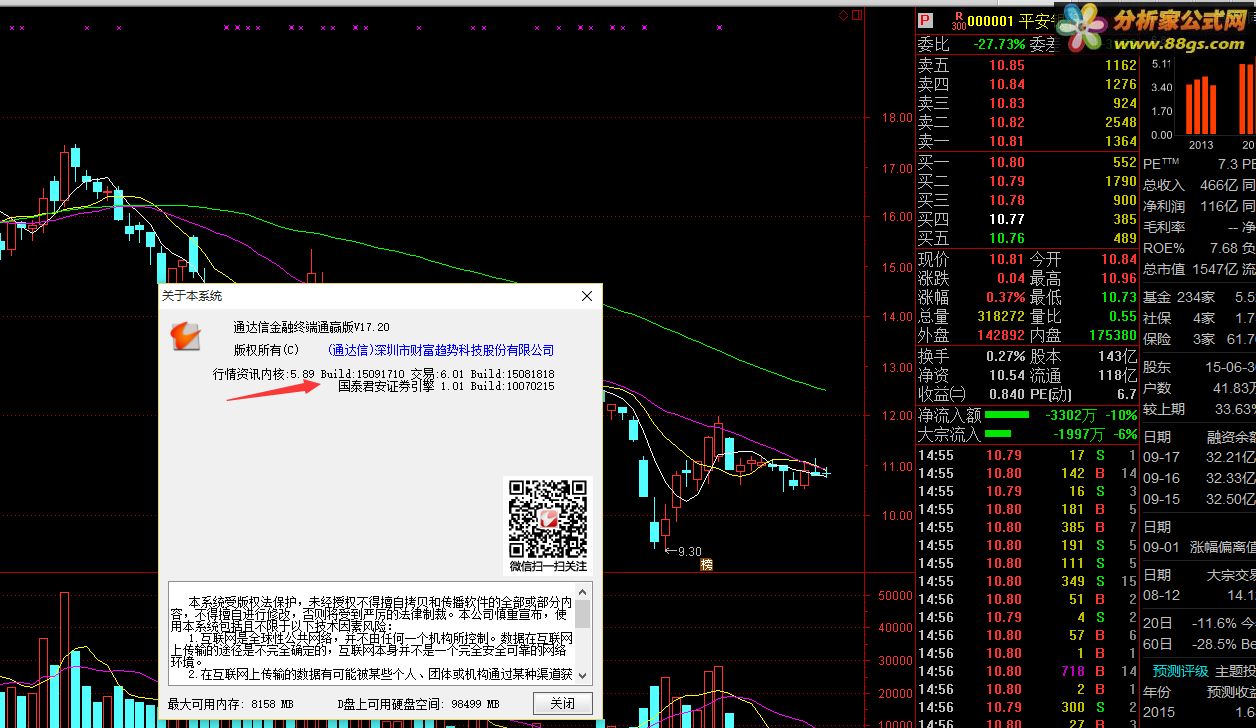Image resolution: width=1256 pixels, height=728 pixels.
Task: Click the 现价 value 10.81
Action: coord(1007,259)
